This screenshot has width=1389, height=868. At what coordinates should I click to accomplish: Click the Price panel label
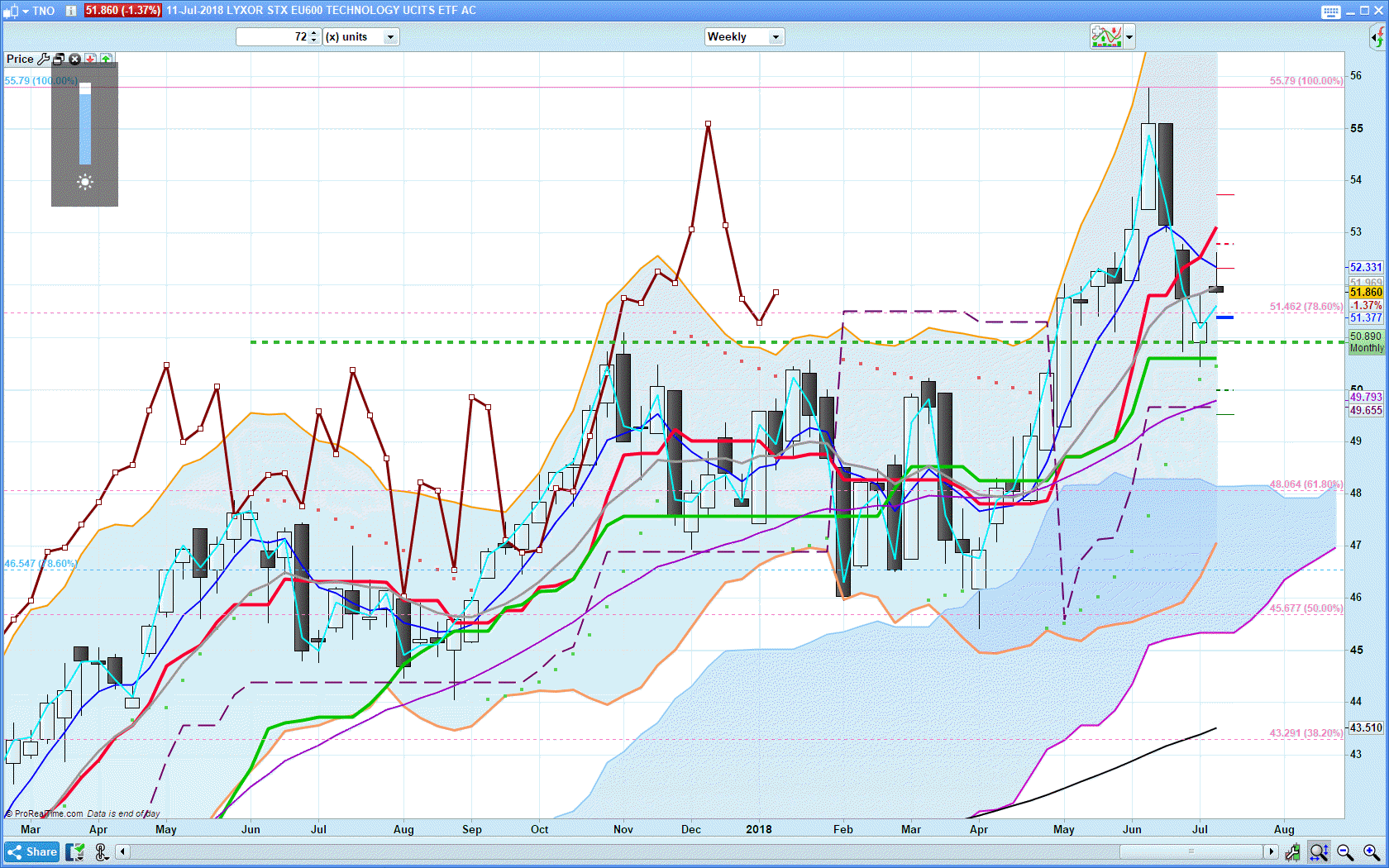click(20, 59)
